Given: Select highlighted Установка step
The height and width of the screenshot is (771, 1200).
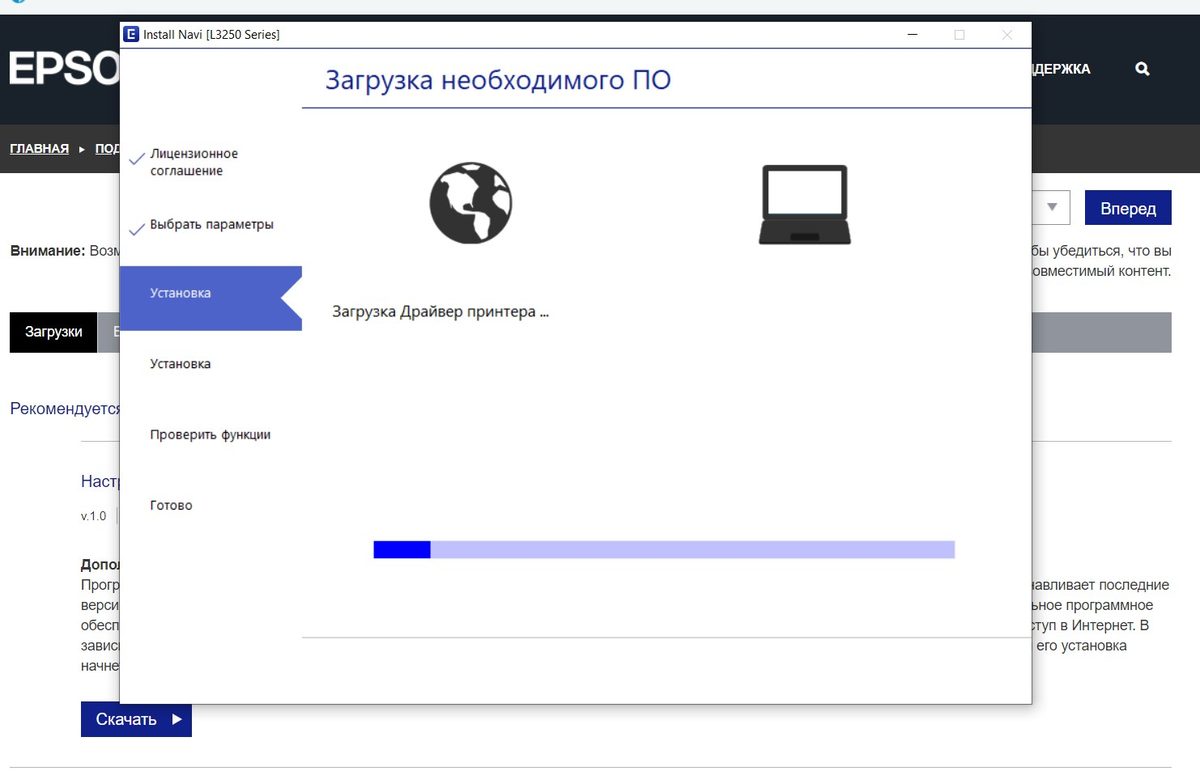Looking at the screenshot, I should [x=210, y=298].
